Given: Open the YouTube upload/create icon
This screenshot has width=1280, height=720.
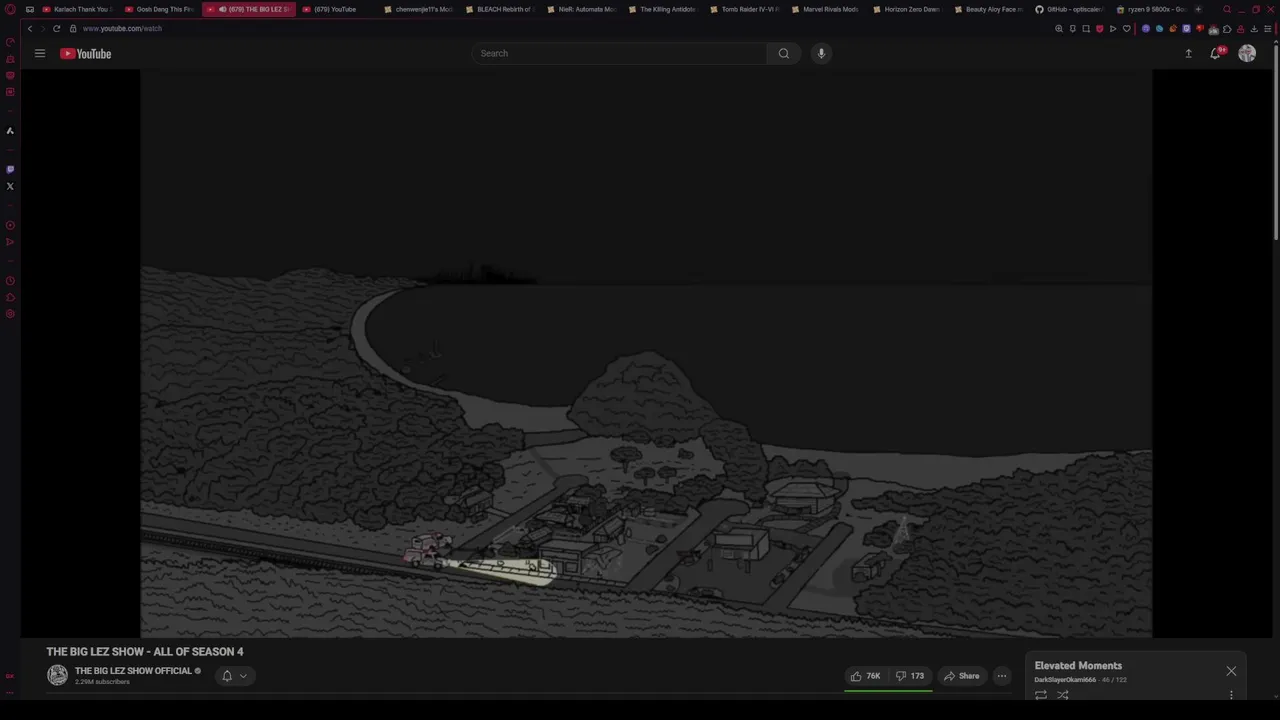Looking at the screenshot, I should pyautogui.click(x=1188, y=53).
